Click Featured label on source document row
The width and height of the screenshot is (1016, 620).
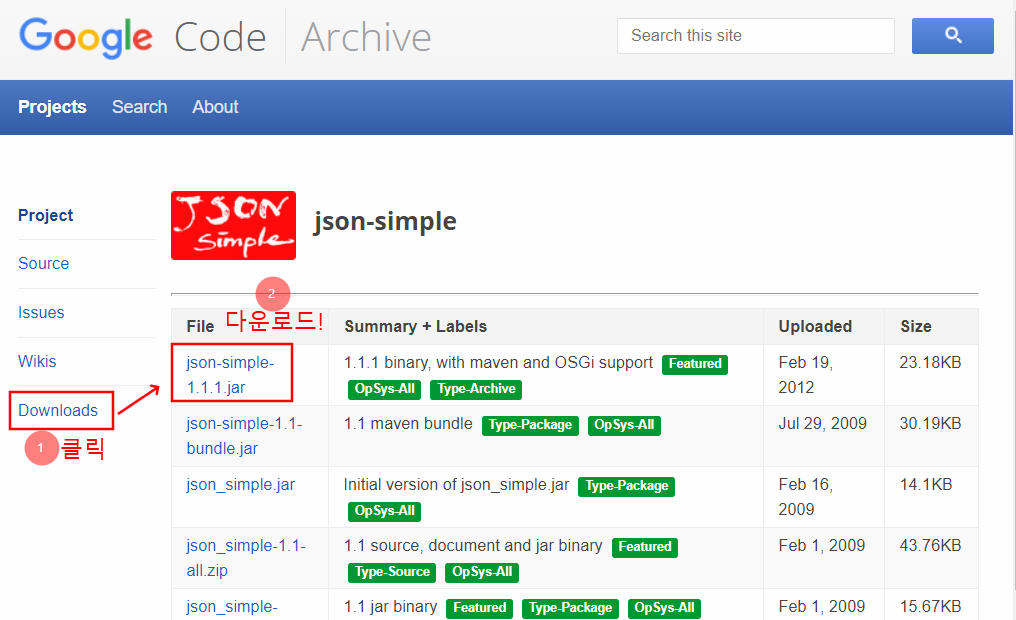(645, 547)
